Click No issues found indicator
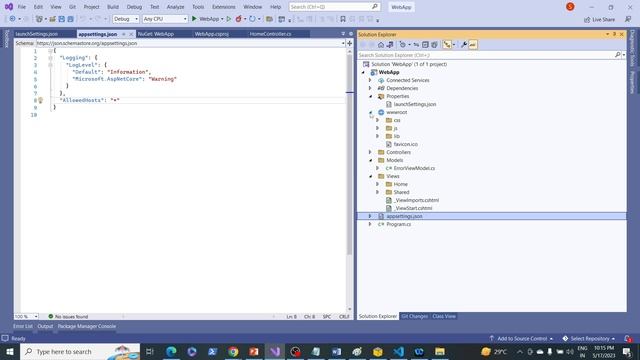Viewport: 640px width, 360px height. point(68,316)
